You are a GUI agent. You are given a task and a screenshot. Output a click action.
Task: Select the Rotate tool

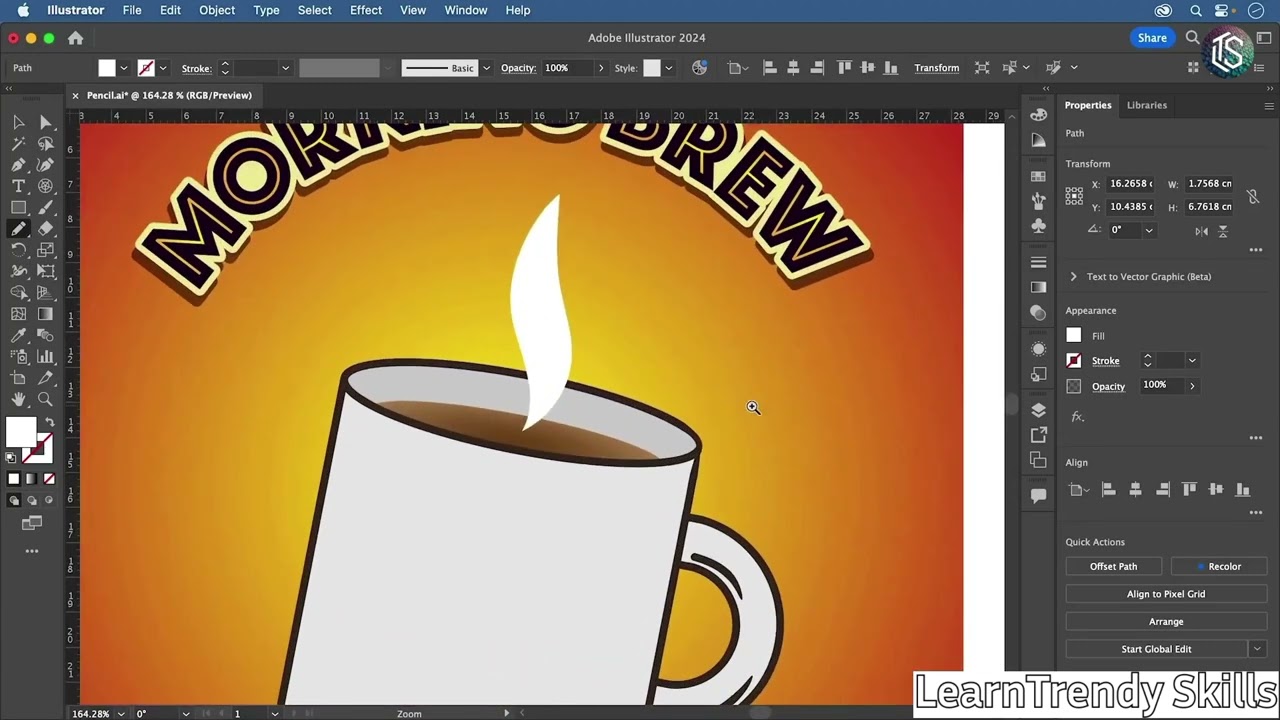[18, 250]
